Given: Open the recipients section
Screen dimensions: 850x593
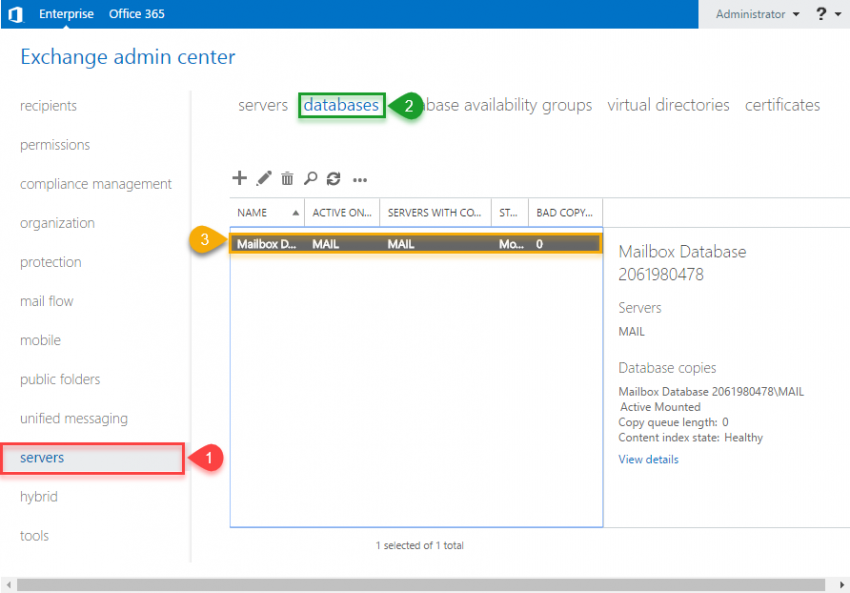Looking at the screenshot, I should point(48,106).
